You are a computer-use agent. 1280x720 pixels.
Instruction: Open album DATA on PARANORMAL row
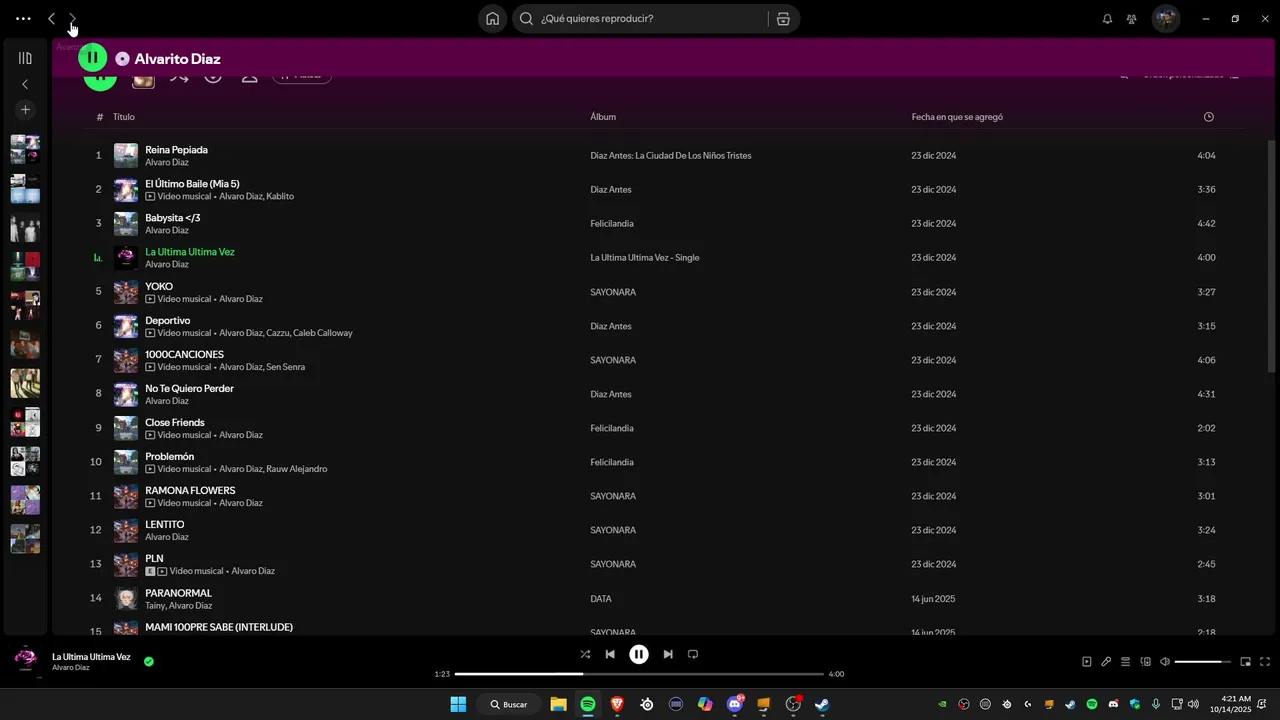(601, 599)
